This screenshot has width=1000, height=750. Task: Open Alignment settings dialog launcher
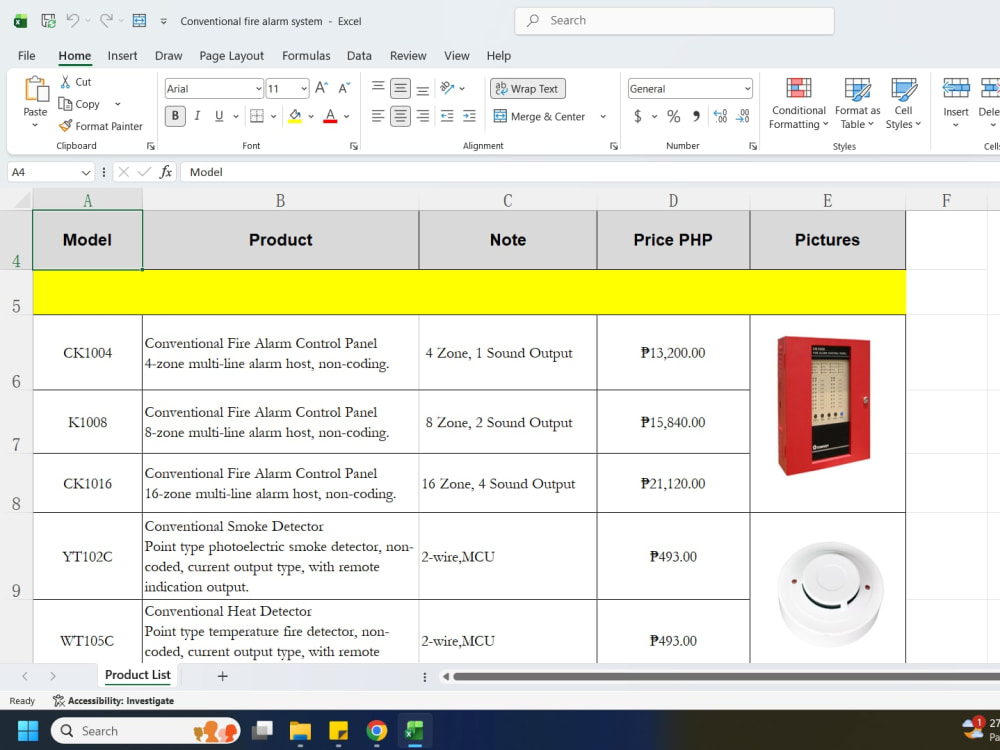(x=614, y=146)
